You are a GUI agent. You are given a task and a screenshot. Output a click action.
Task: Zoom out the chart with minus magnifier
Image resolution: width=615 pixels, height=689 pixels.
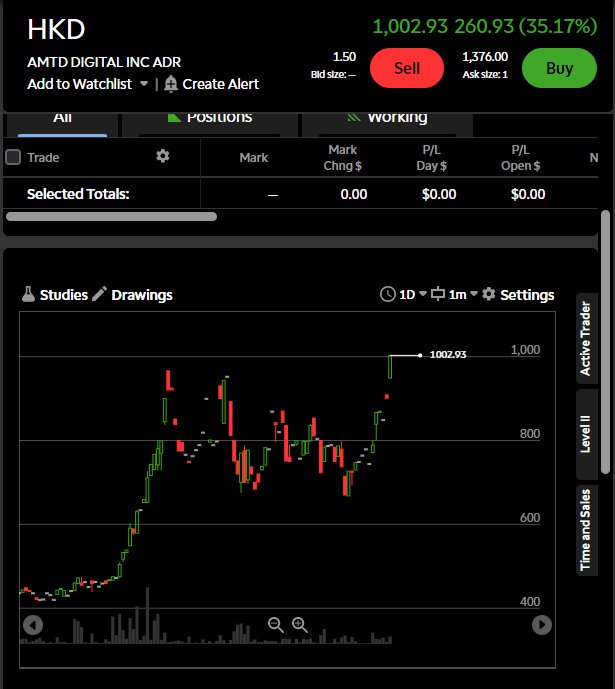tap(276, 624)
